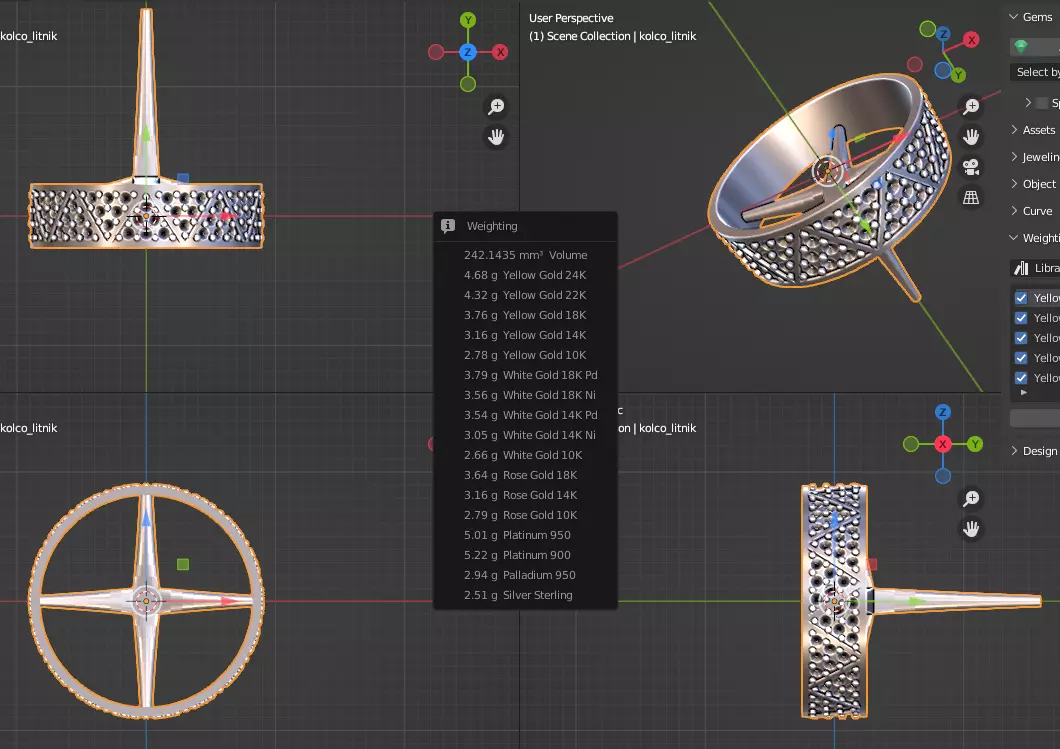This screenshot has width=1060, height=749.
Task: Click 4.32 g Yellow Gold 22K row
Action: pyautogui.click(x=525, y=295)
